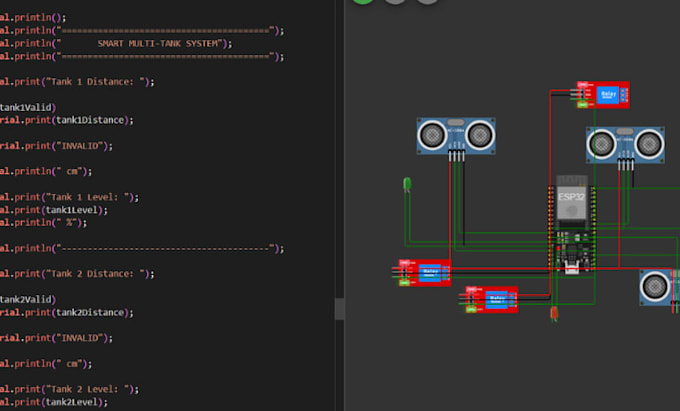Screen dimensions: 680x411
Task: Click the red LED below the ESP32
Action: click(x=554, y=313)
